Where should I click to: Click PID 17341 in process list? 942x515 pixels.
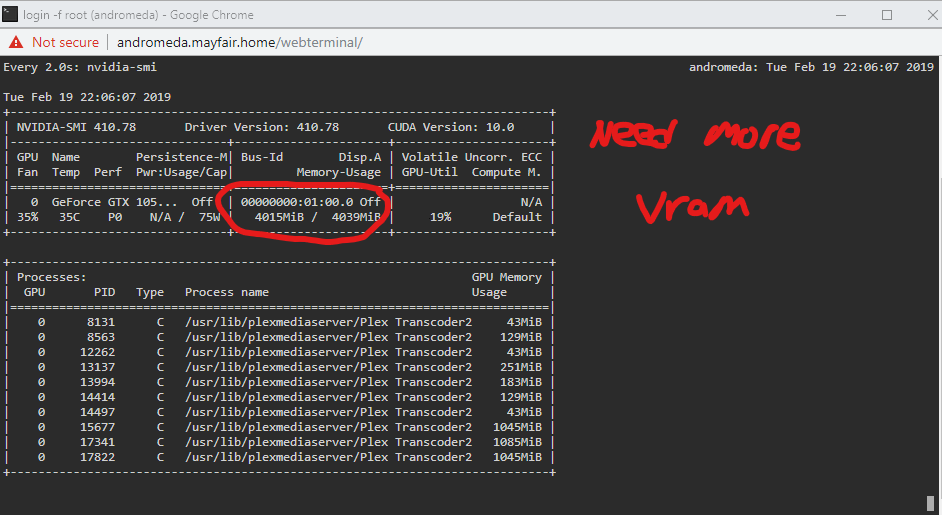[97, 442]
